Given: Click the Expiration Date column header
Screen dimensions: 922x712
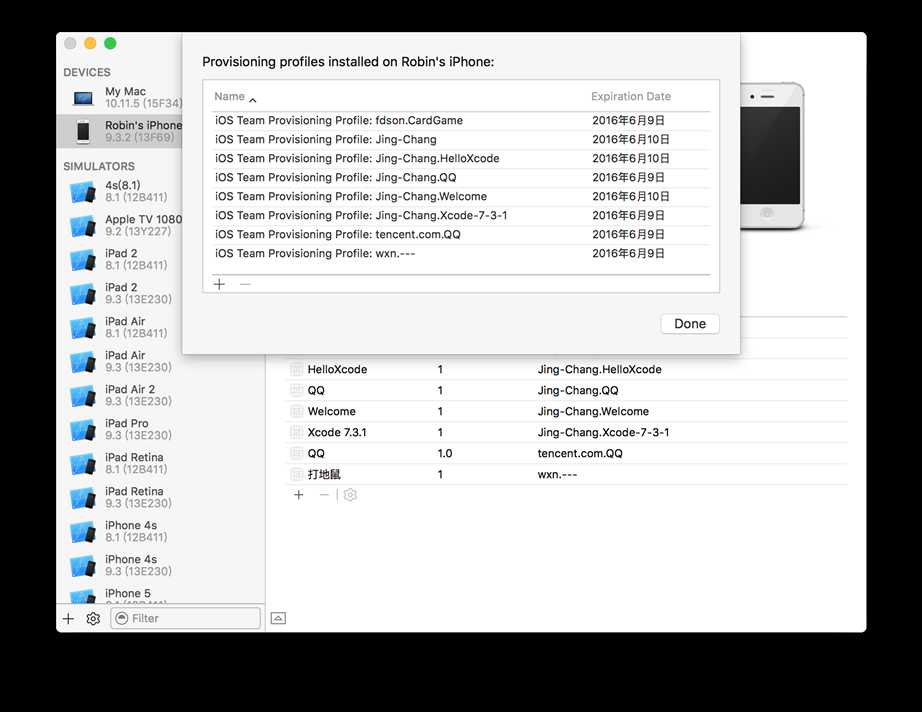Looking at the screenshot, I should pyautogui.click(x=630, y=97).
